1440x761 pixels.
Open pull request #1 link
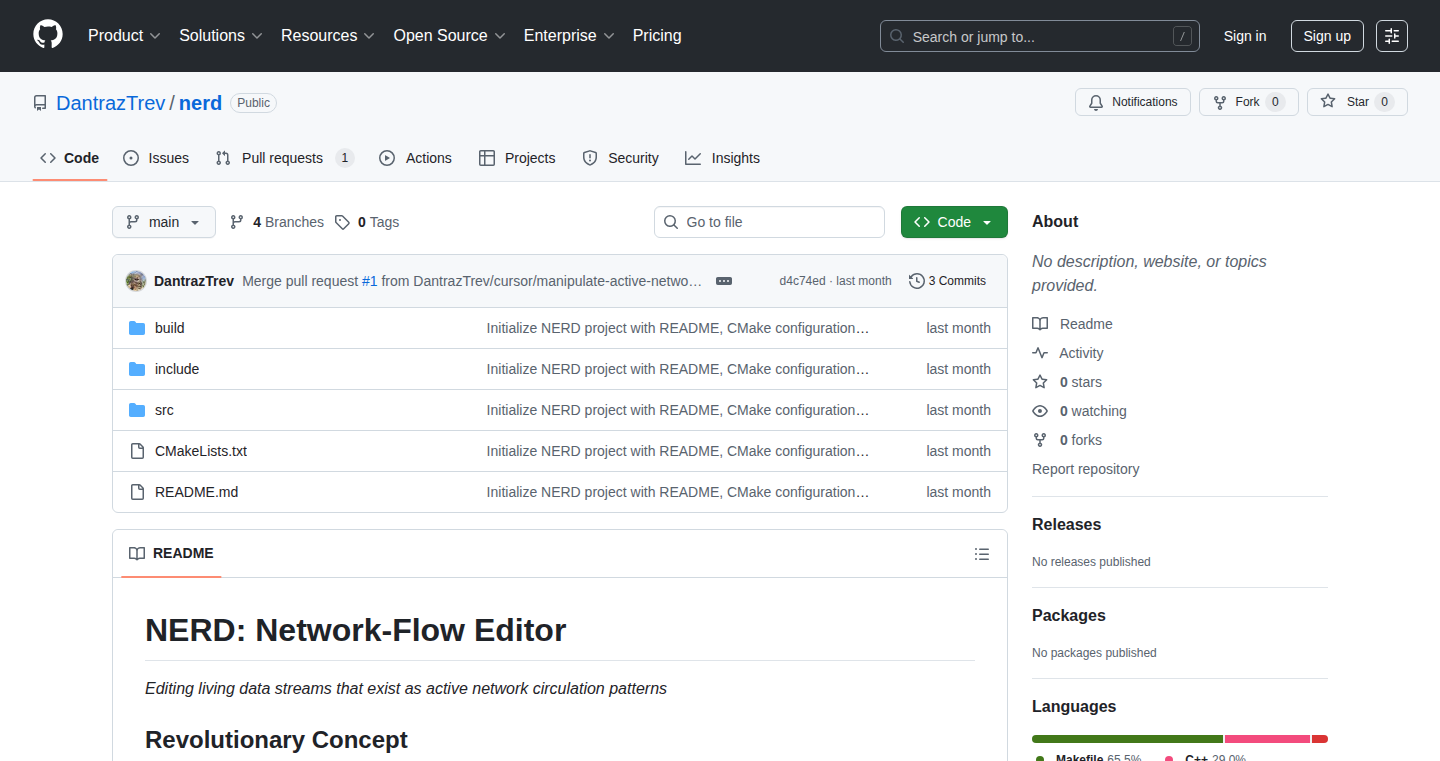[x=370, y=281]
